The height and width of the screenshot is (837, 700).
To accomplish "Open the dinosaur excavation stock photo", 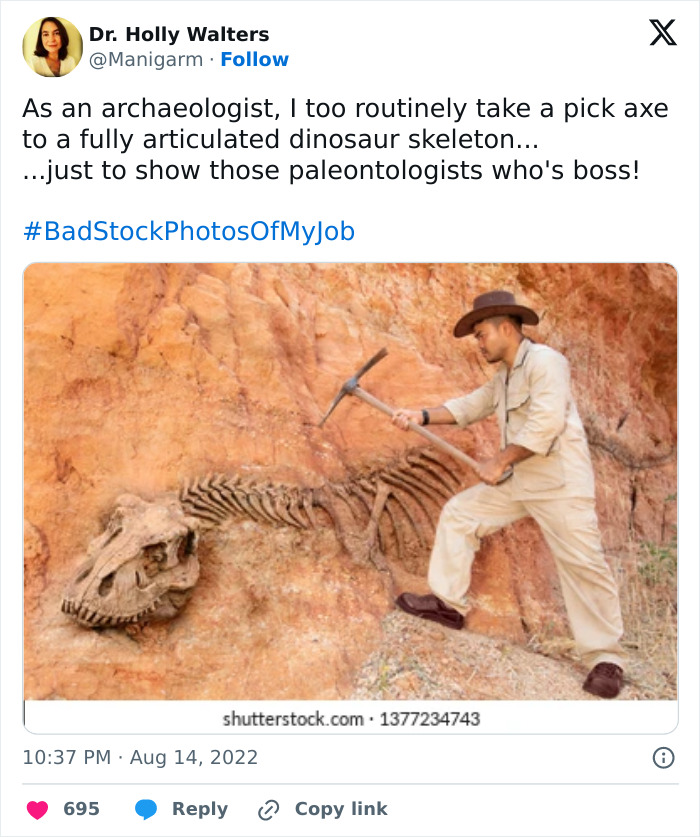I will pos(350,480).
